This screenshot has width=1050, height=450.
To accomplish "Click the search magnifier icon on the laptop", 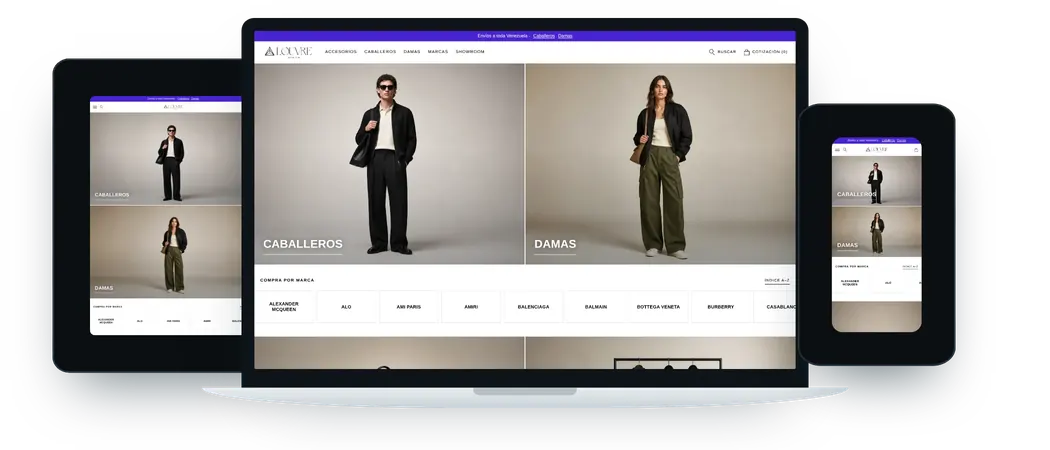I will pyautogui.click(x=711, y=52).
